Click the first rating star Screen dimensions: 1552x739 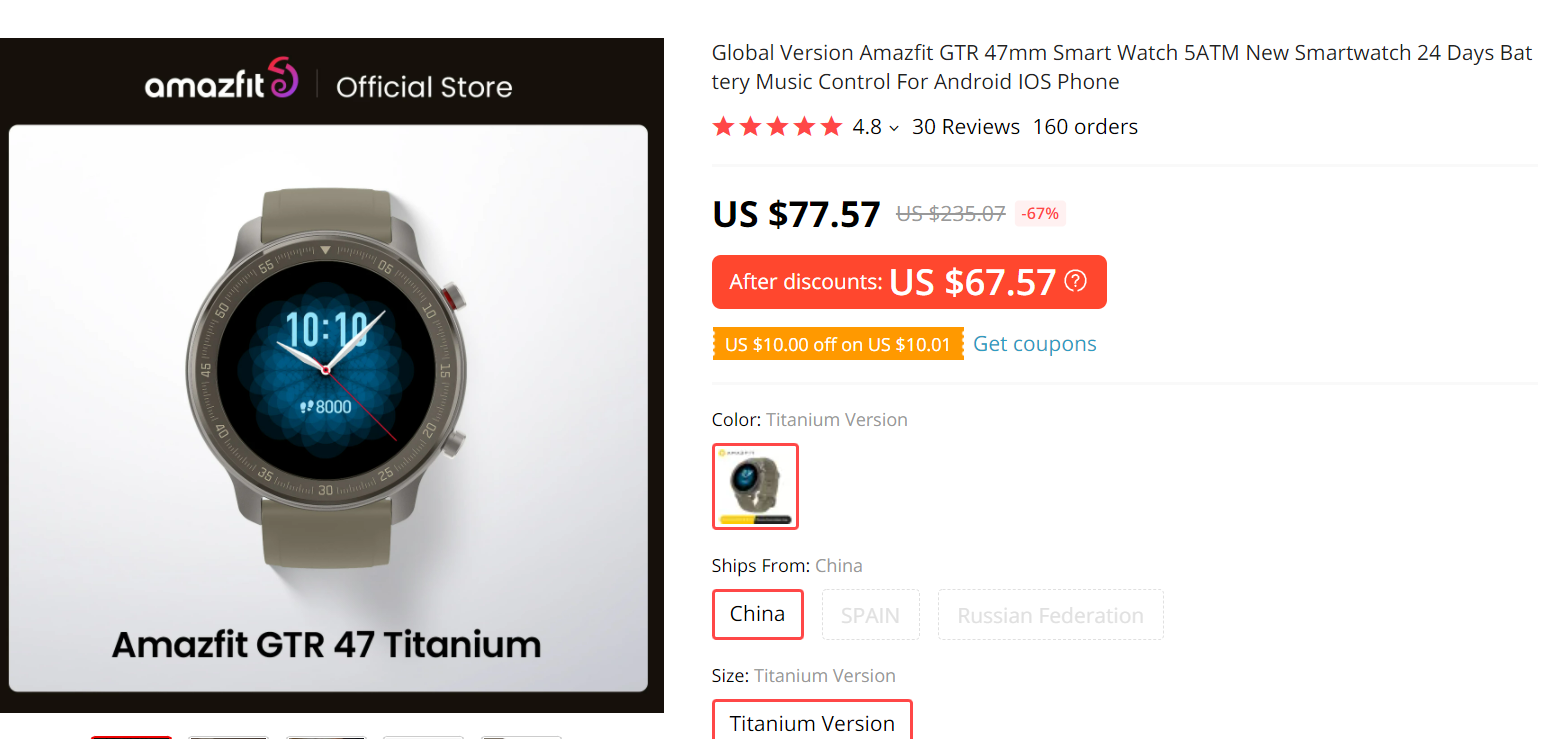coord(723,126)
